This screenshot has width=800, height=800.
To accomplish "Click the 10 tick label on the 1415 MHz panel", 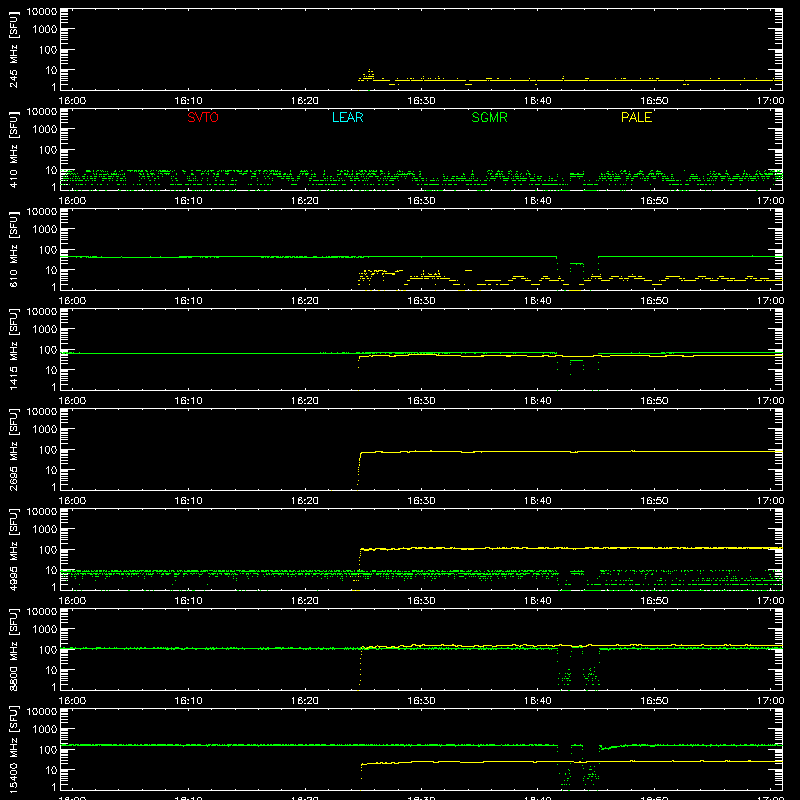I will pos(51,370).
